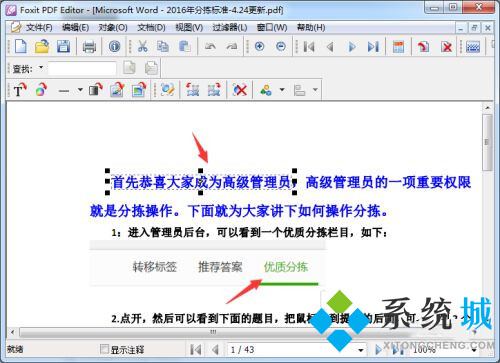Screen dimensions: 500x363
Task: Select text 首先恭喜大家成为高级管理员
Action: [201, 182]
